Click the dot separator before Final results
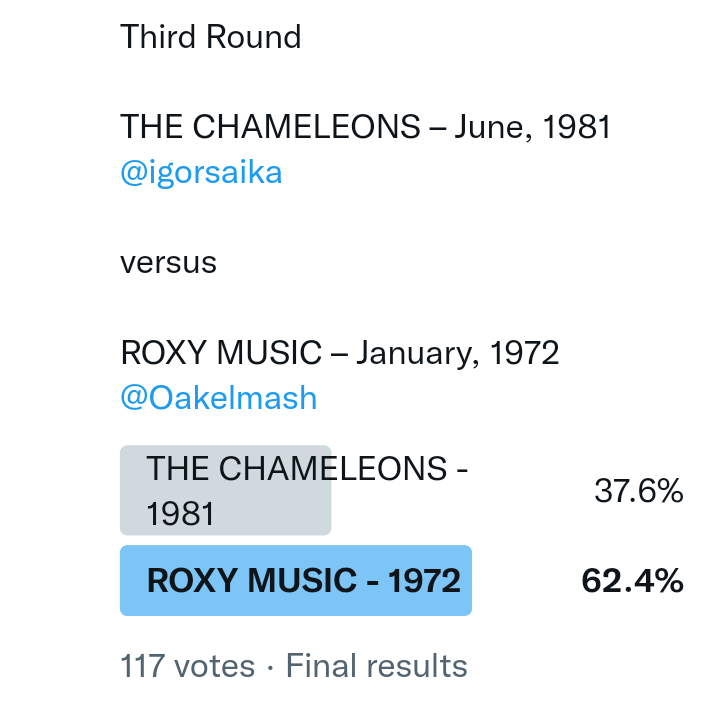The image size is (720, 703). coord(272,666)
